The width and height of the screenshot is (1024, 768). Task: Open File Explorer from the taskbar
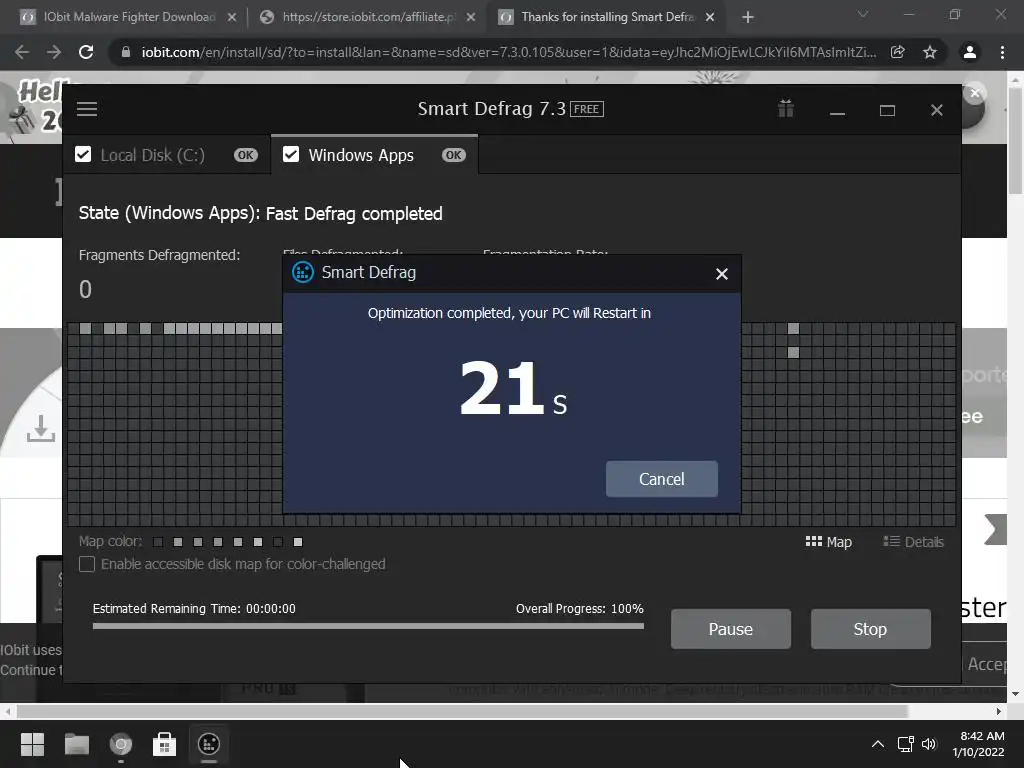click(76, 744)
